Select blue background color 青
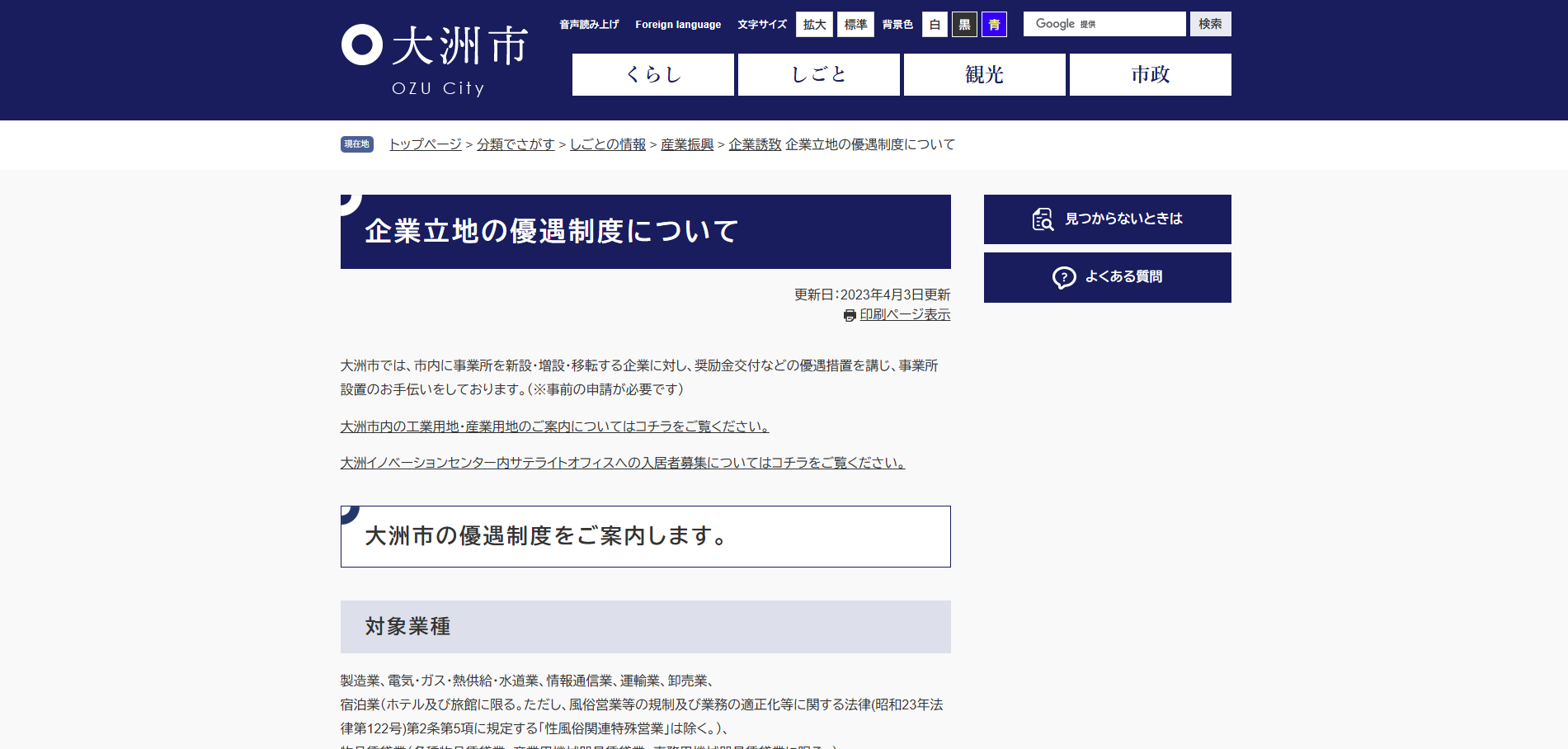Viewport: 1568px width, 749px height. coord(994,25)
